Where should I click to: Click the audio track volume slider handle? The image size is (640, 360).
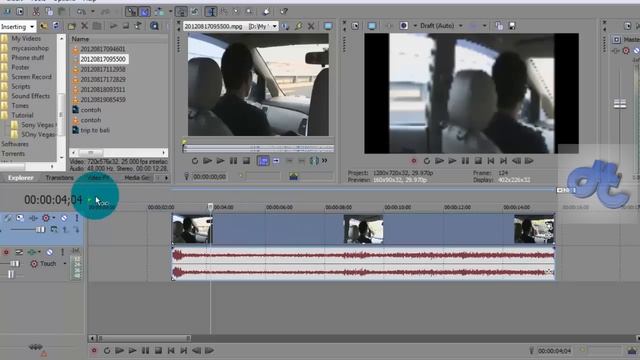(x=15, y=264)
